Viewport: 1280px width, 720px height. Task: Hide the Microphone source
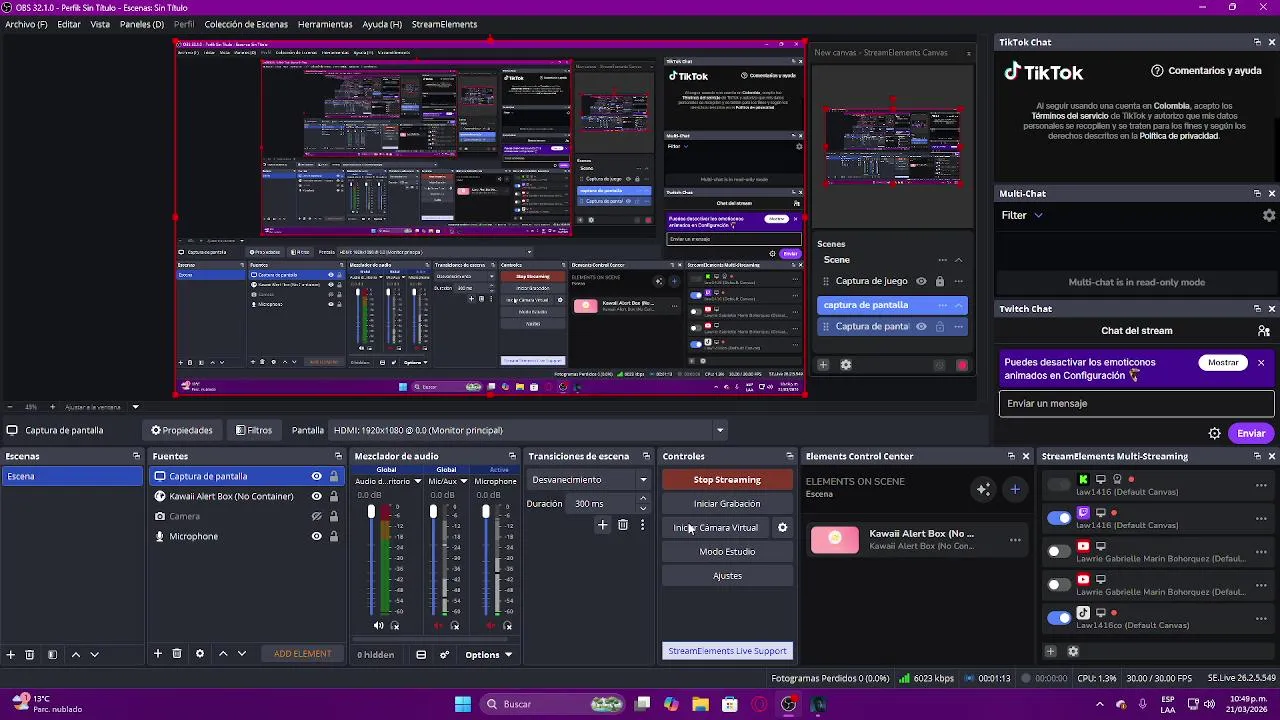[316, 536]
